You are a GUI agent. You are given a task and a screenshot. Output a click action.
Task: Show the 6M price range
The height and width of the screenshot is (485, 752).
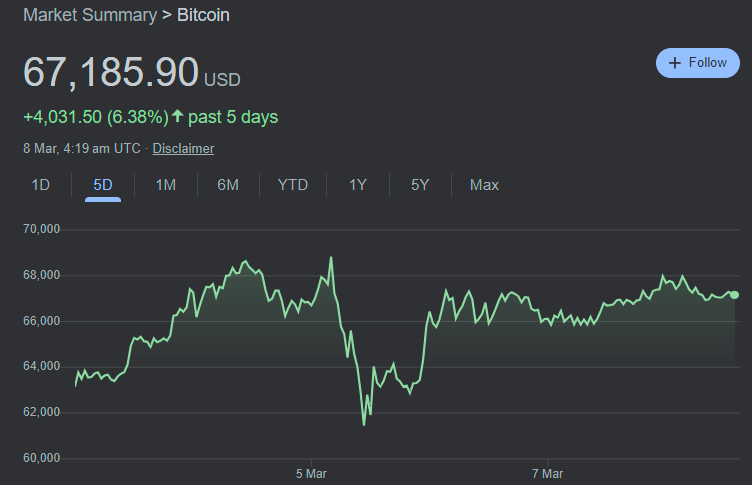228,185
